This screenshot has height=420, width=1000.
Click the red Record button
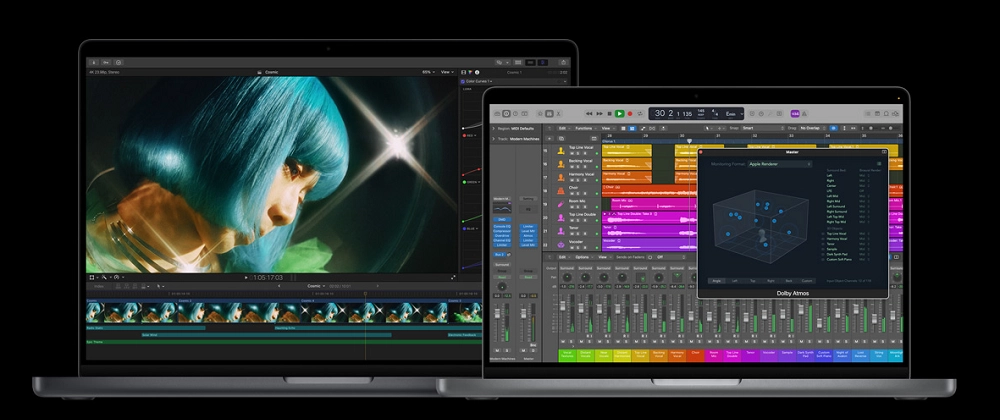click(x=629, y=114)
